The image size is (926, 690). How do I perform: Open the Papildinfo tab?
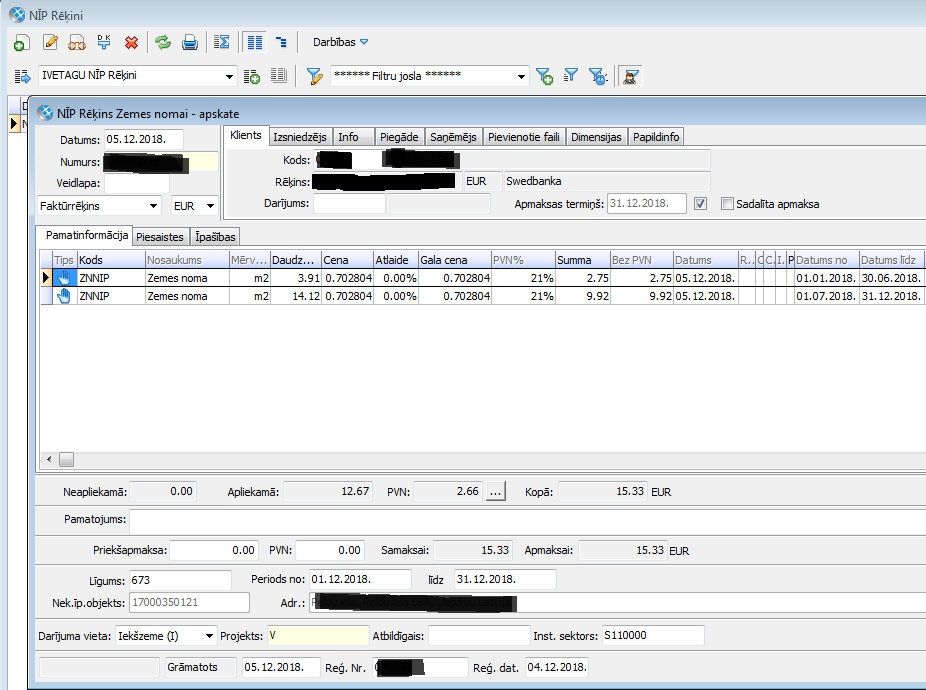click(x=656, y=137)
